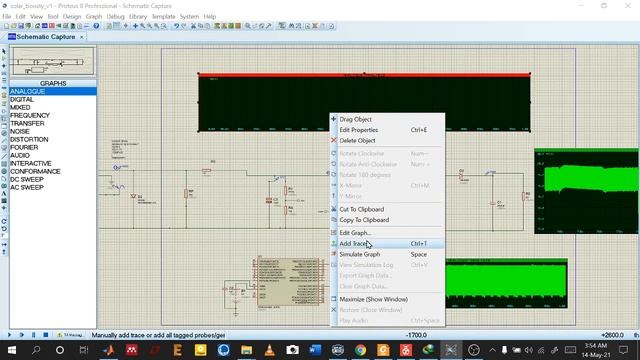The image size is (640, 360).
Task: Cut selection using the scissors toolbar icon
Action: [193, 26]
